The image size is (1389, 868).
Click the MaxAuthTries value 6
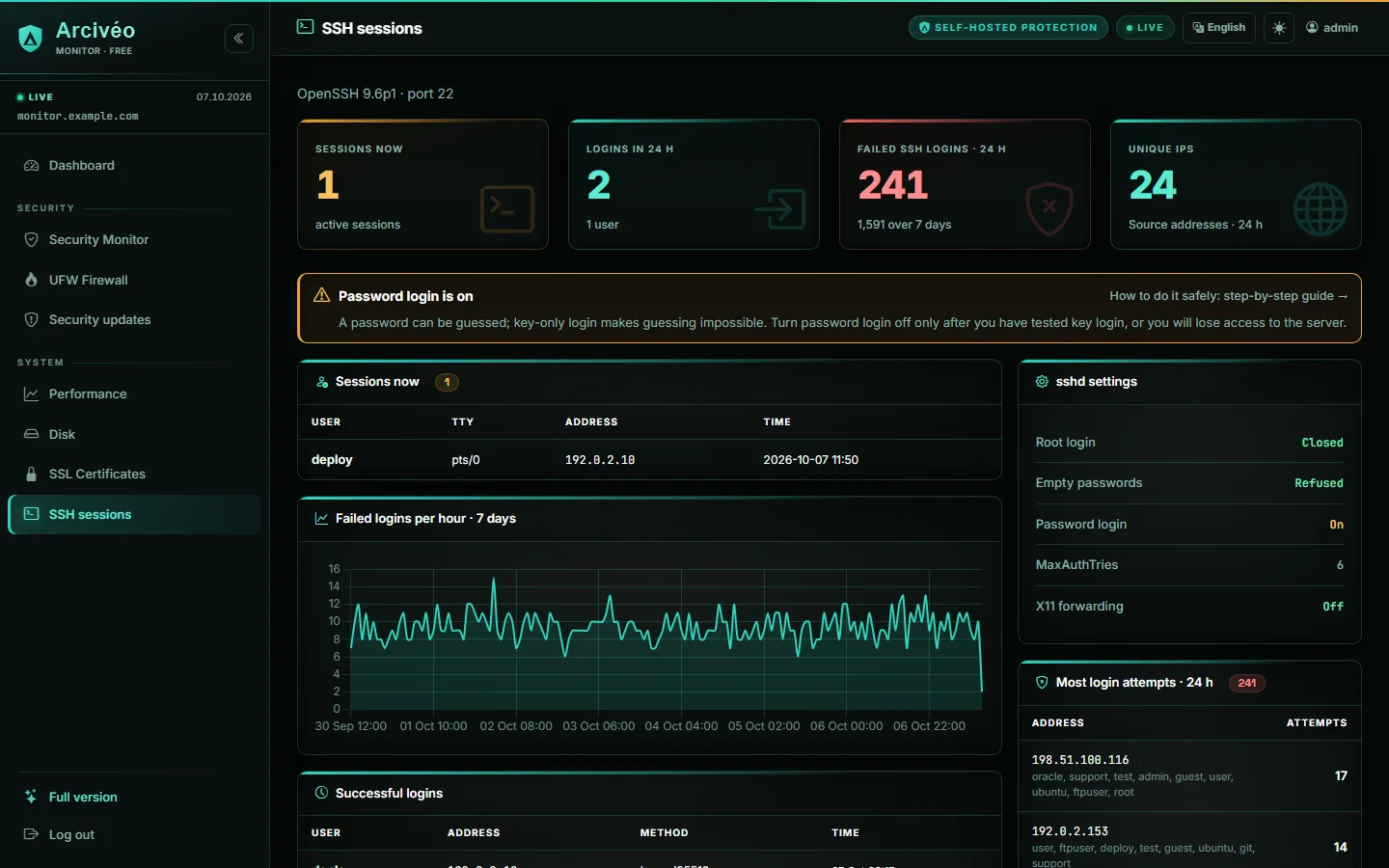pos(1340,565)
